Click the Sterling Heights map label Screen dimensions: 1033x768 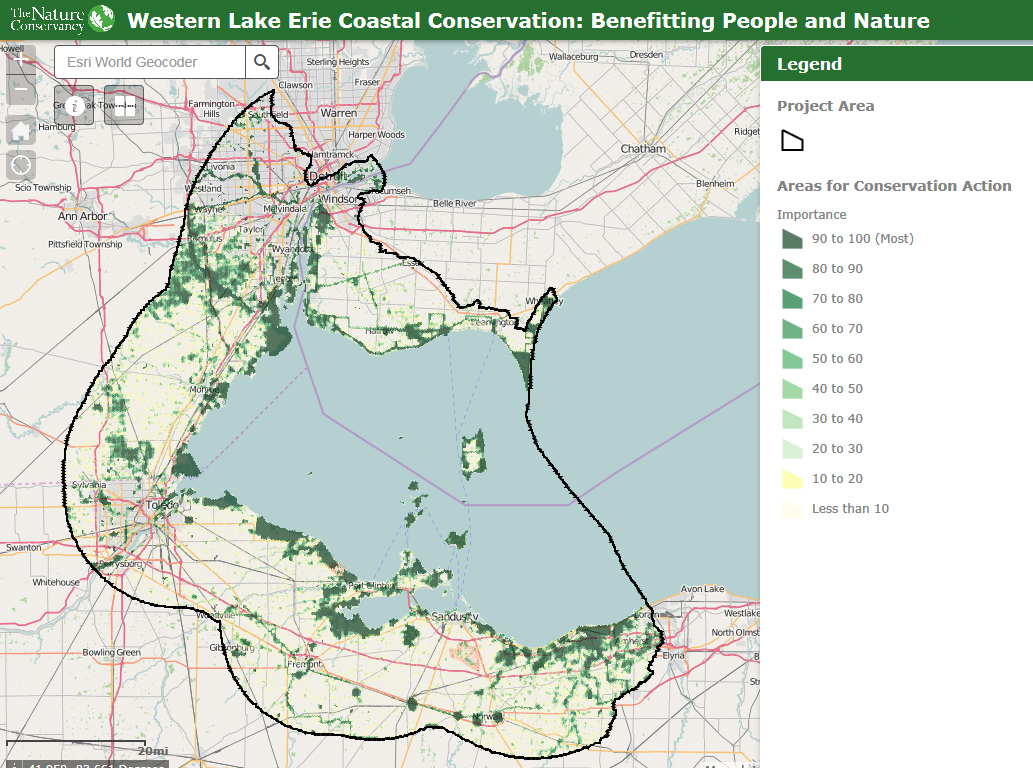[337, 62]
